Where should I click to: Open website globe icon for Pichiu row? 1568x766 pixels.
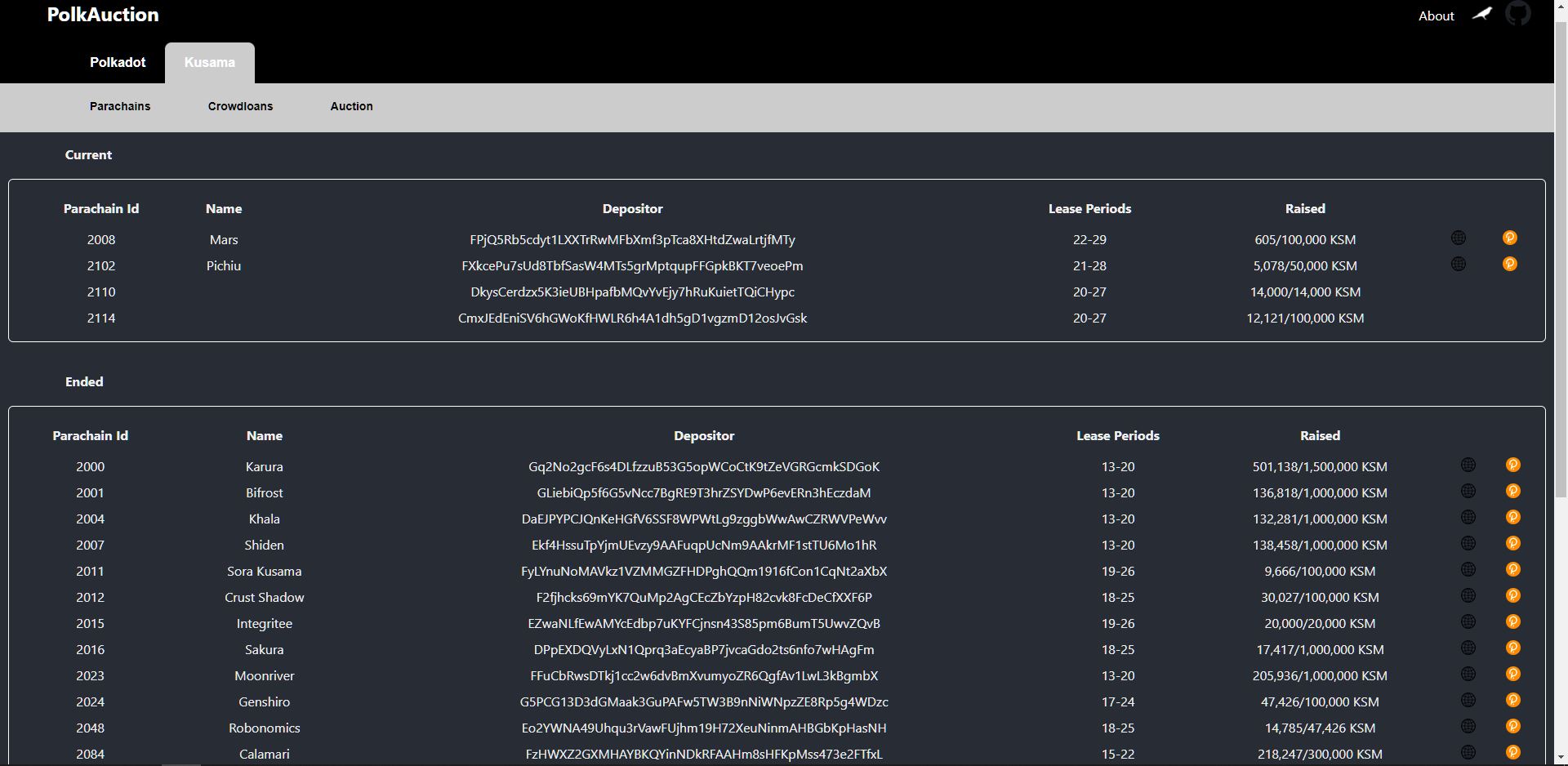(1459, 264)
